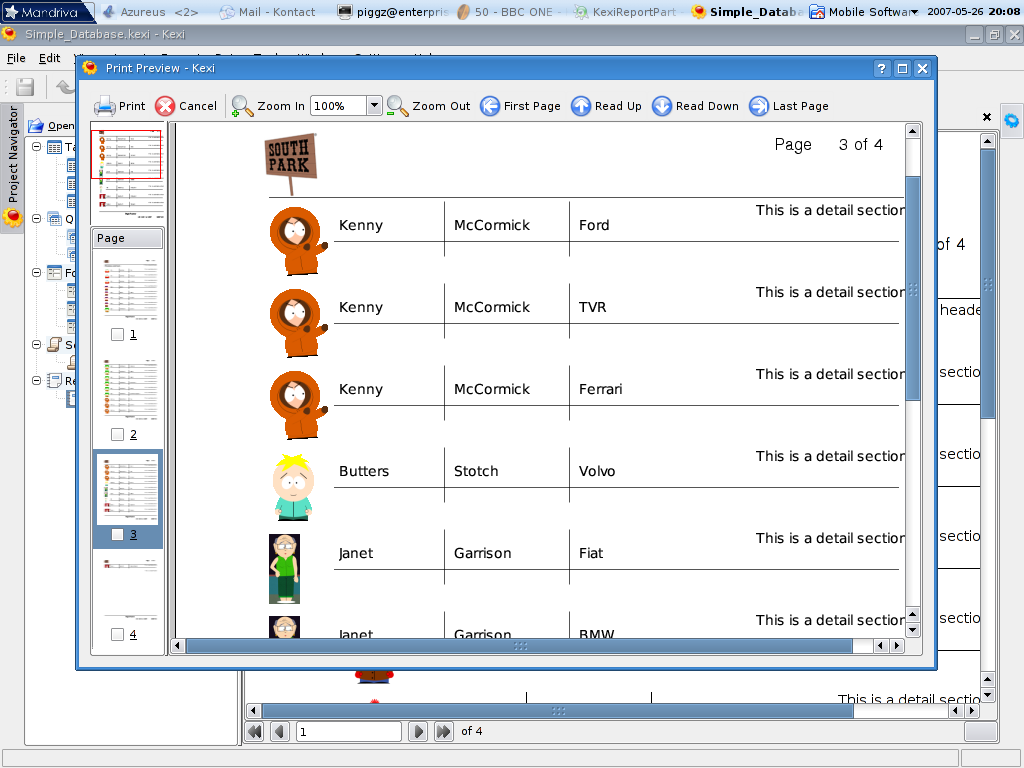The height and width of the screenshot is (768, 1024).
Task: Click the scroll-up arrow of the Print Preview scrollbar
Action: pyautogui.click(x=913, y=131)
